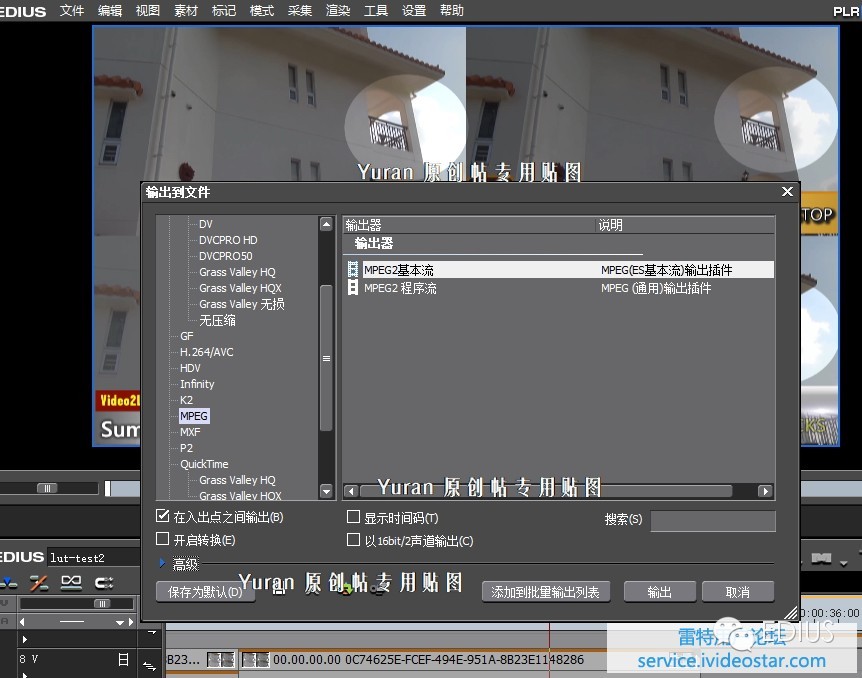The image size is (862, 678).
Task: Check the 显示时间码 option
Action: coord(353,517)
